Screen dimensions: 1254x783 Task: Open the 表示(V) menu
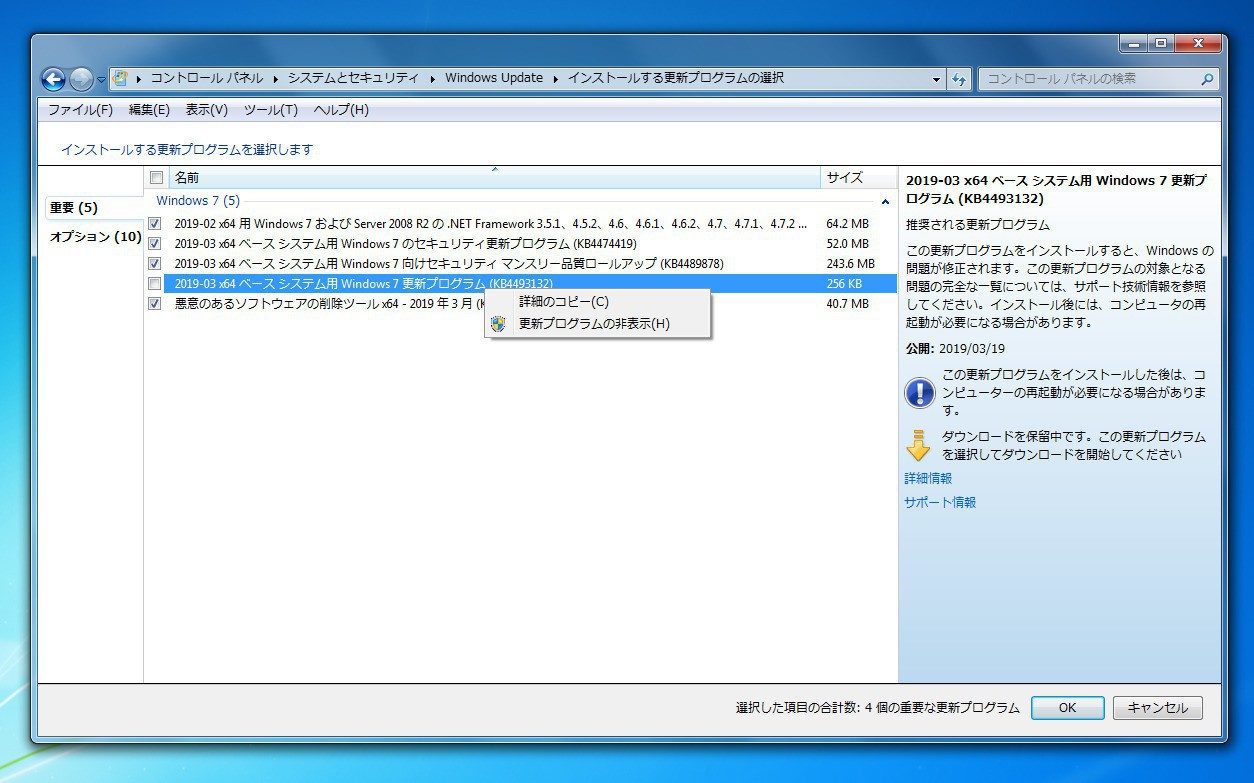click(x=207, y=110)
